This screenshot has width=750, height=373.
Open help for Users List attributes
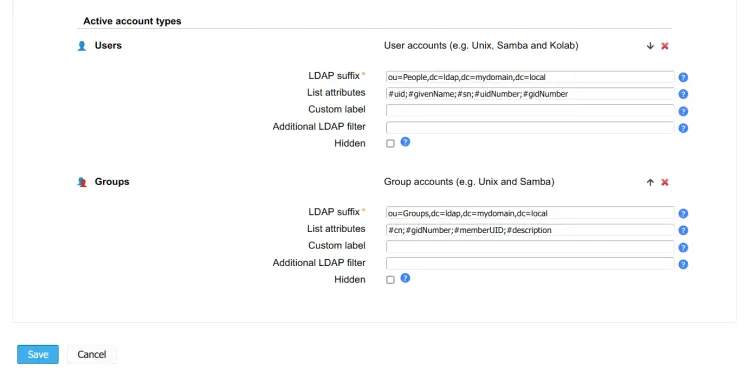click(683, 94)
